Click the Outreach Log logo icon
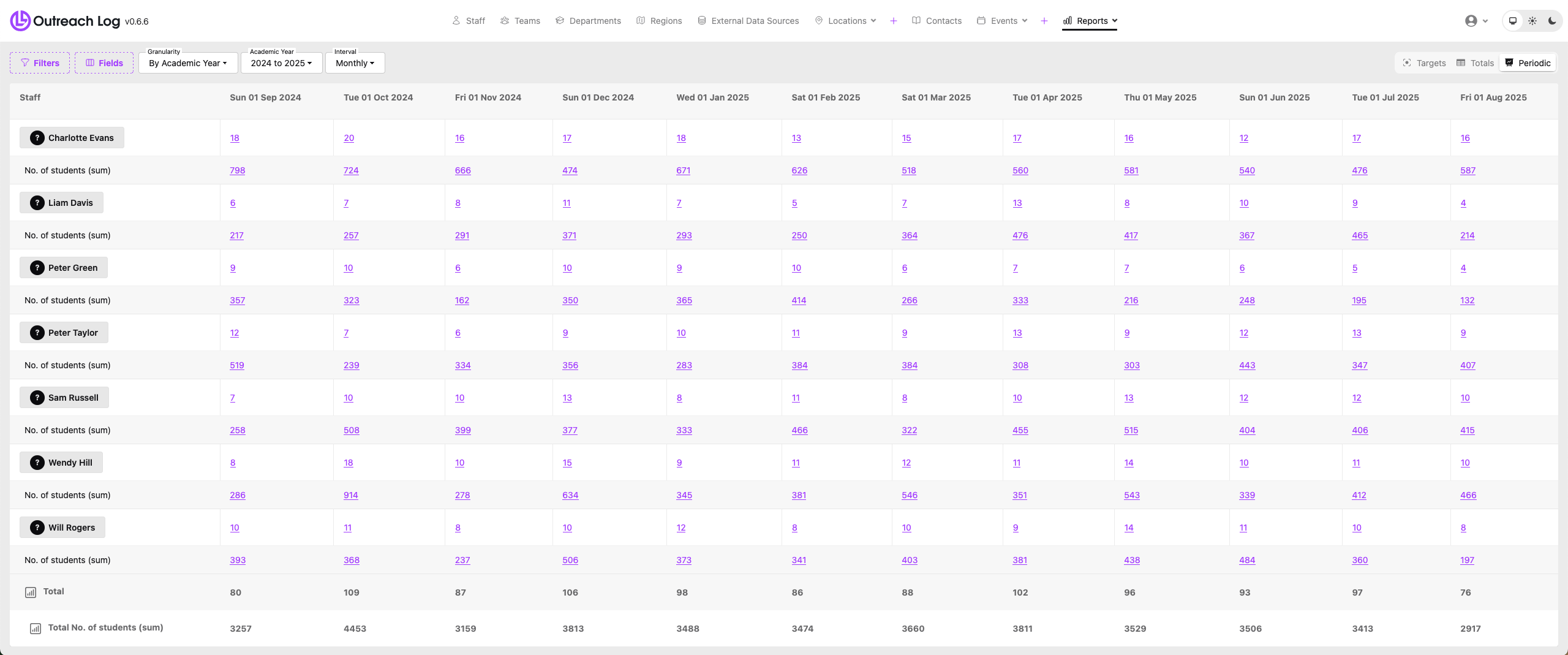Screen dimensions: 1568x655 pyautogui.click(x=20, y=21)
